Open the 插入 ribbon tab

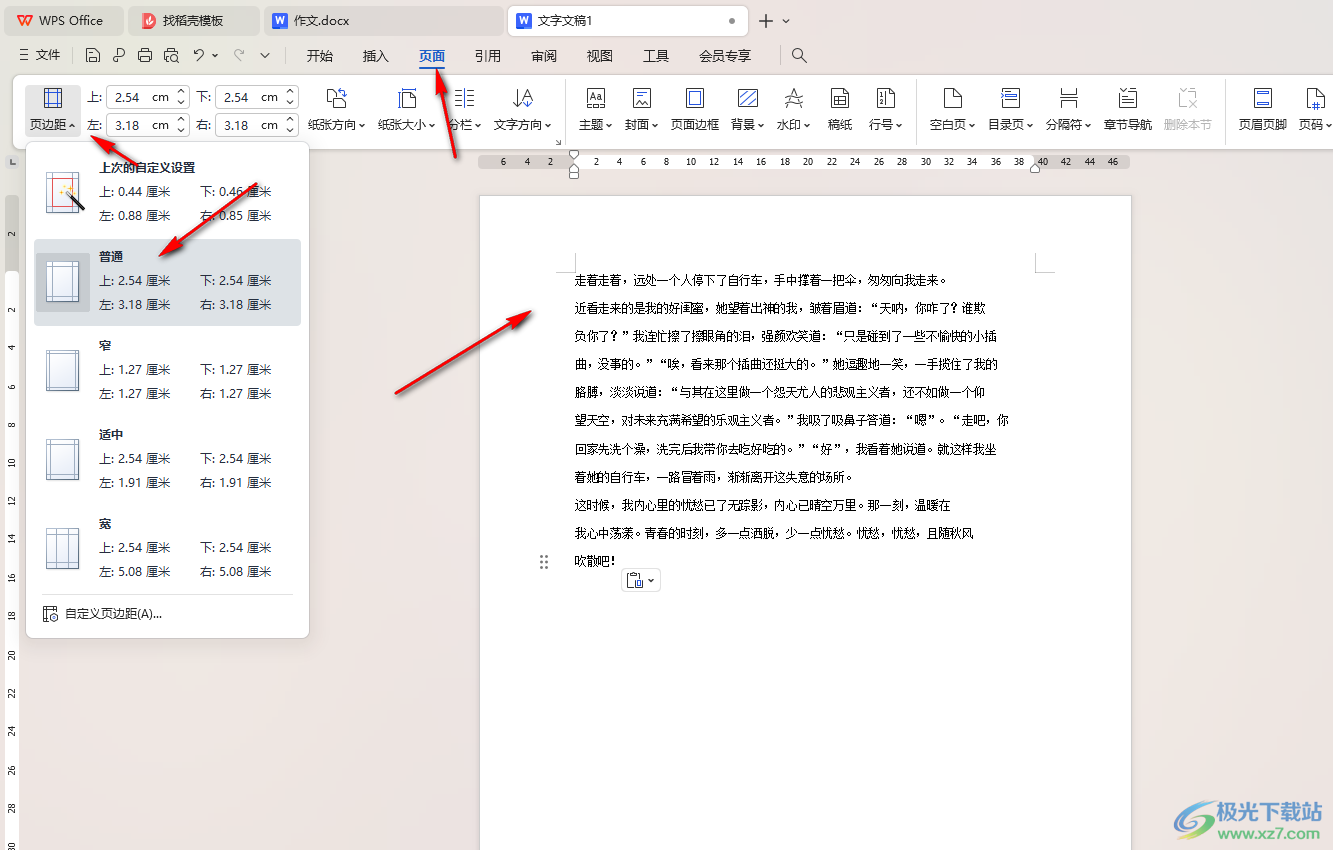[376, 56]
